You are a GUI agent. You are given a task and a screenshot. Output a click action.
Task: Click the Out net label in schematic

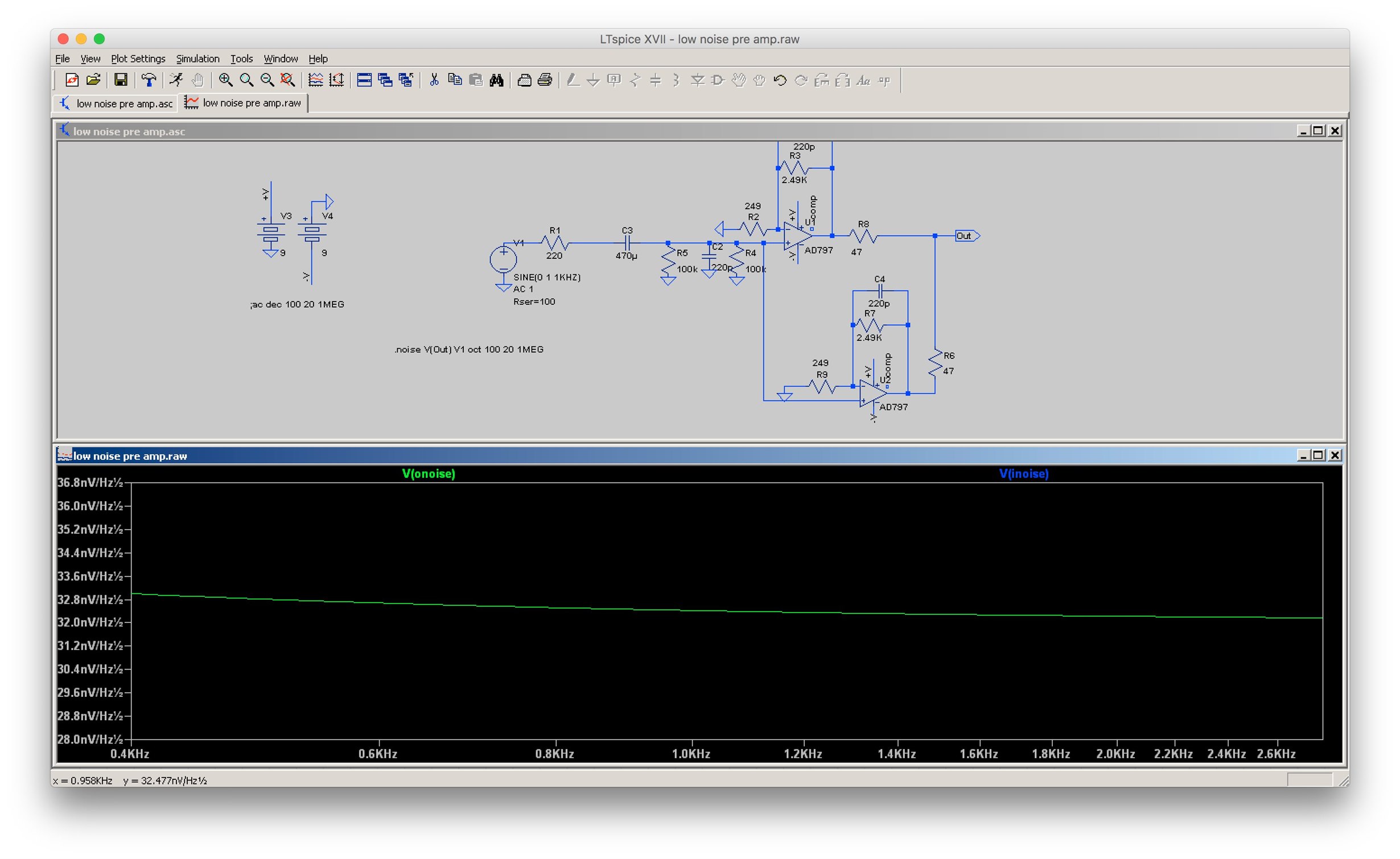(x=967, y=236)
